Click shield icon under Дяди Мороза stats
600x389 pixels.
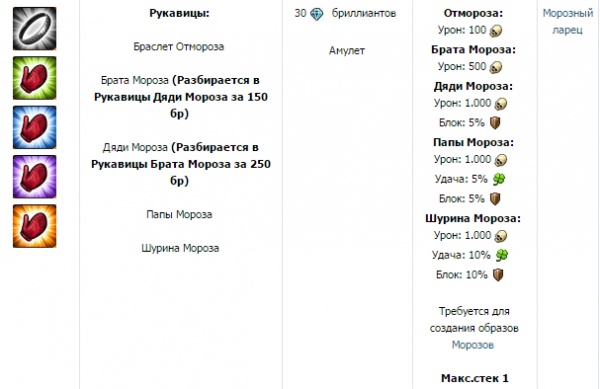point(495,123)
